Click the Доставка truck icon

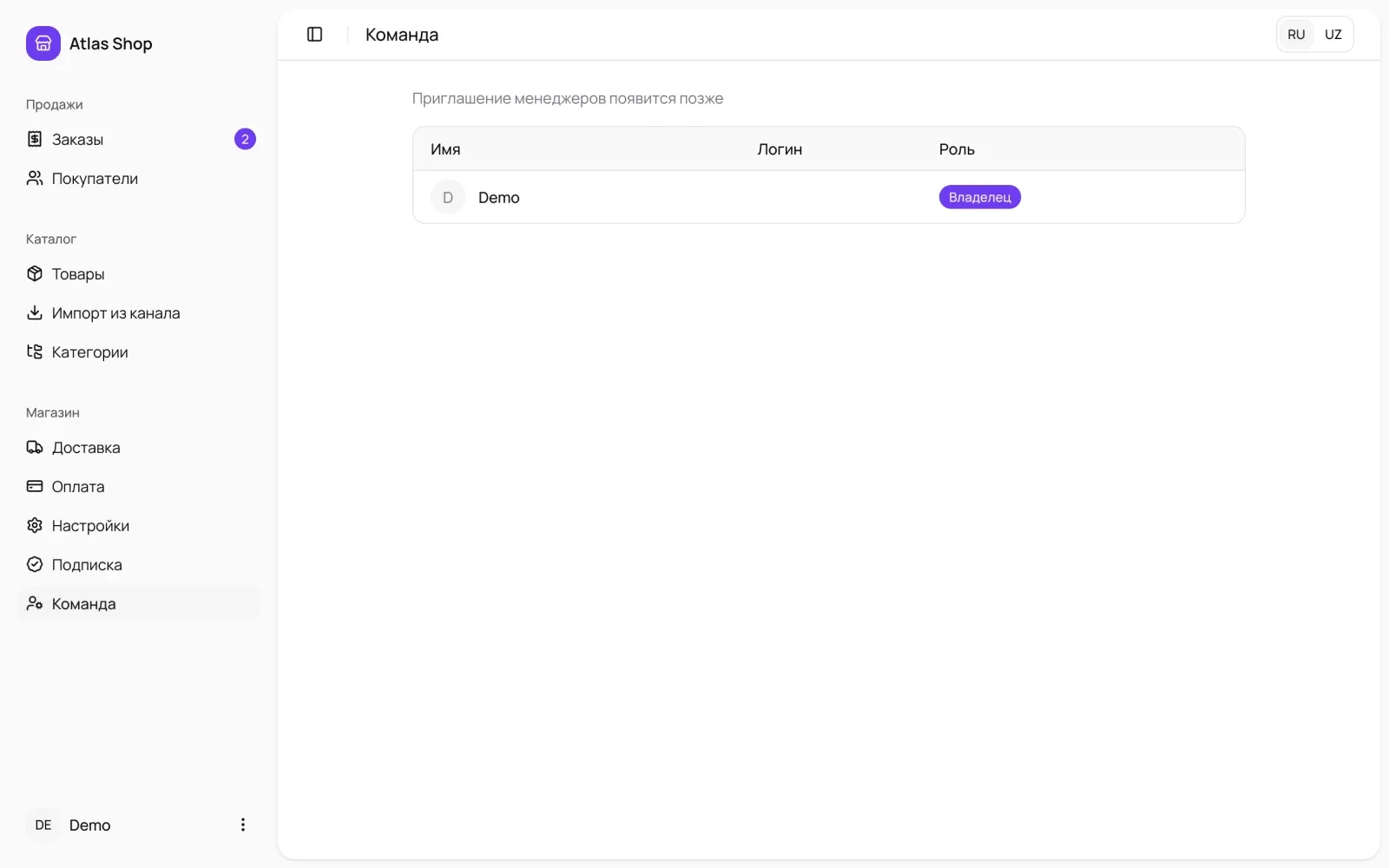35,447
